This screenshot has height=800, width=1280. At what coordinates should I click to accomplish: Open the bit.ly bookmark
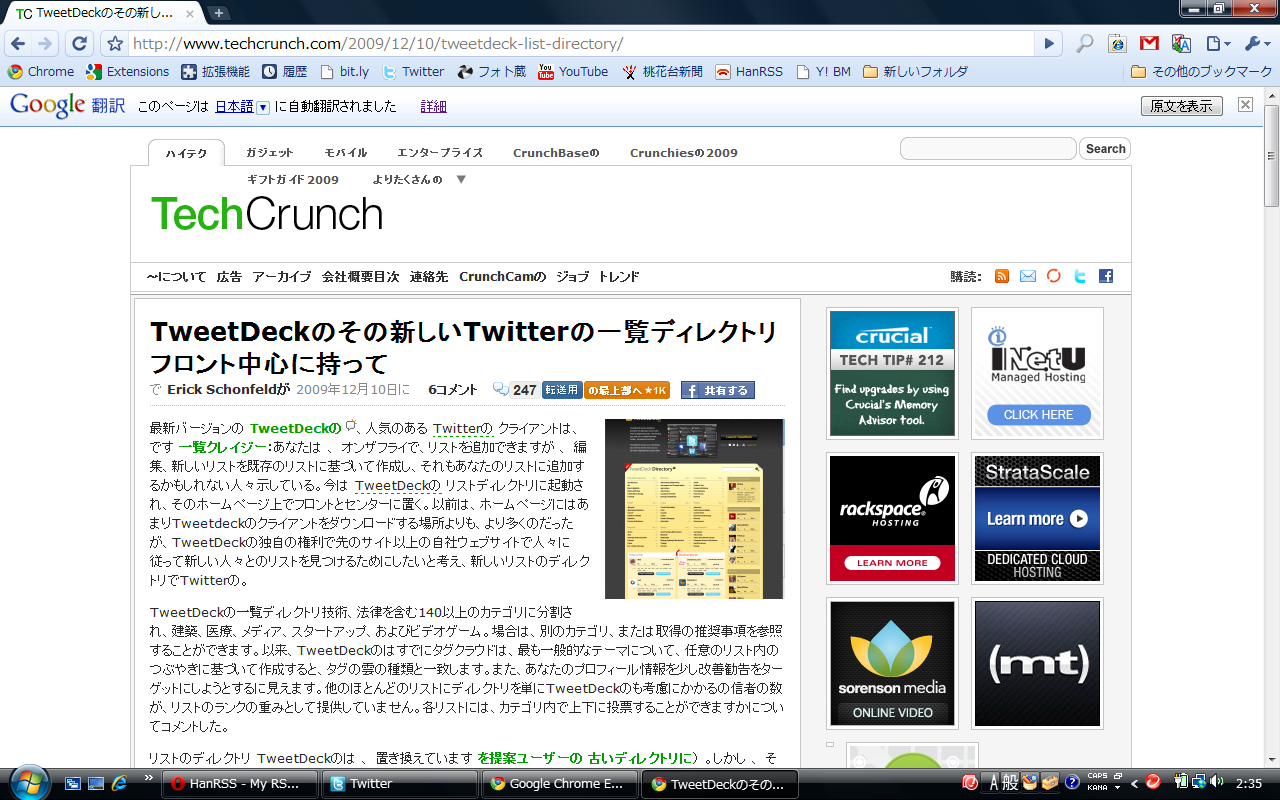pos(344,72)
